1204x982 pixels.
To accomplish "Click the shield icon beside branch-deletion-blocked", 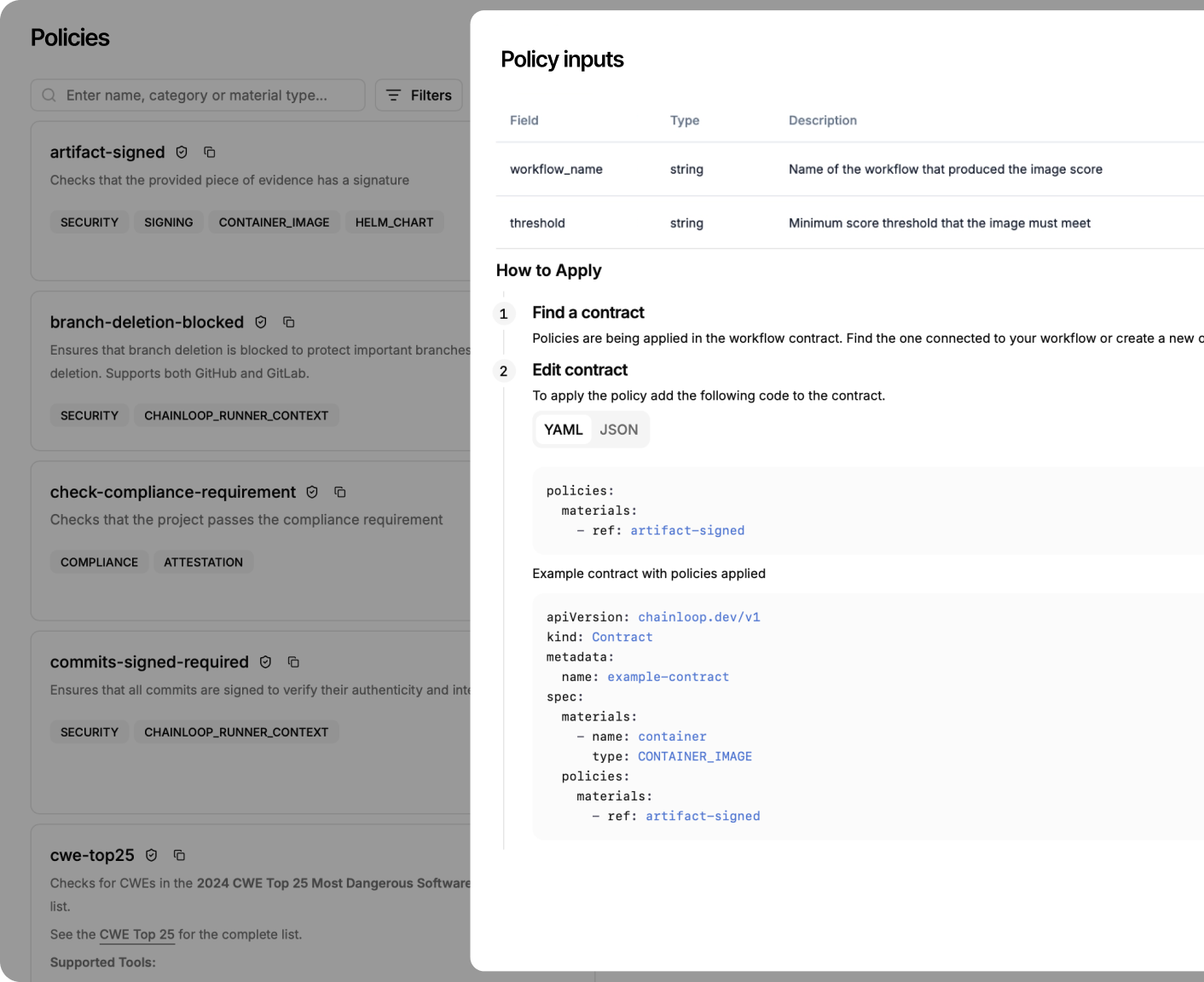I will [261, 322].
